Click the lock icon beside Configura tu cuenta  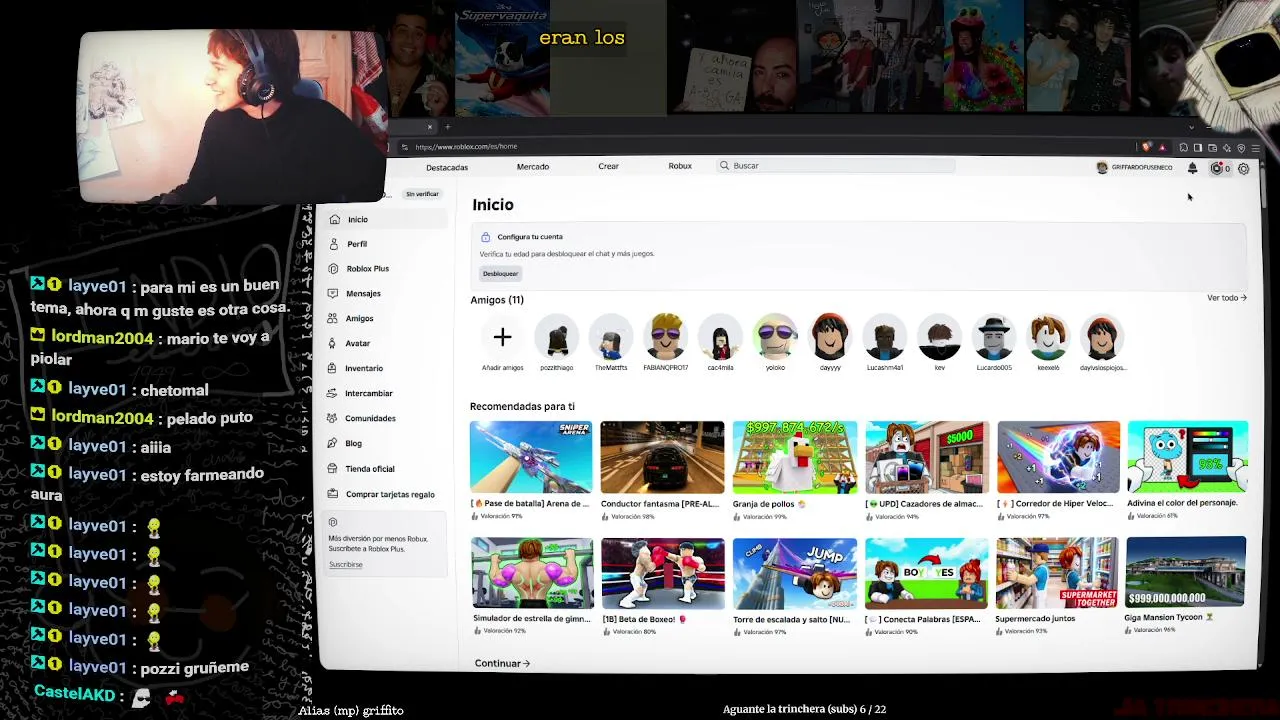485,237
